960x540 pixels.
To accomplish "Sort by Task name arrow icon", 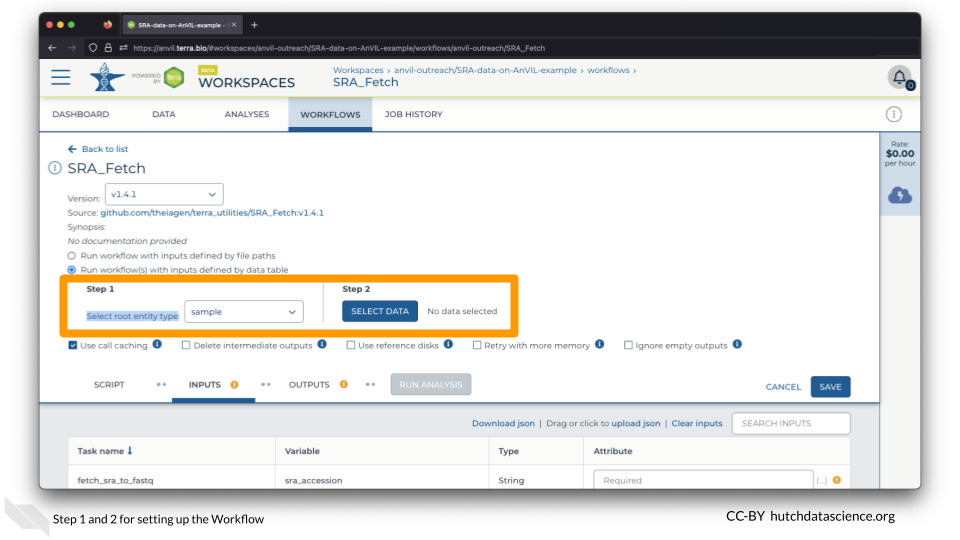I will click(x=130, y=451).
